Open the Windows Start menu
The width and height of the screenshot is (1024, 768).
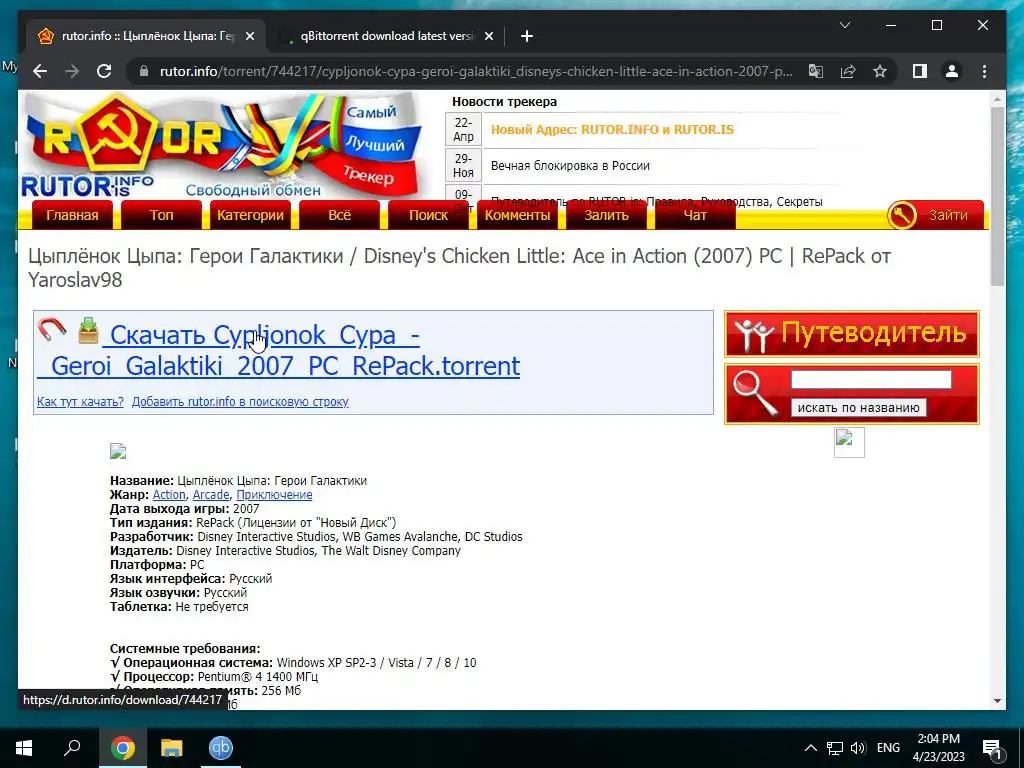24,748
